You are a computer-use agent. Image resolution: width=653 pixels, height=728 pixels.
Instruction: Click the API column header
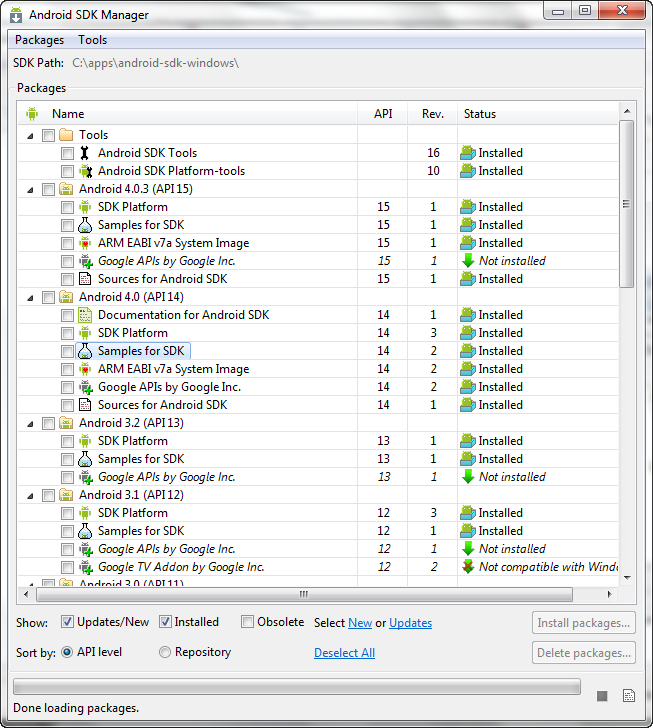click(383, 114)
